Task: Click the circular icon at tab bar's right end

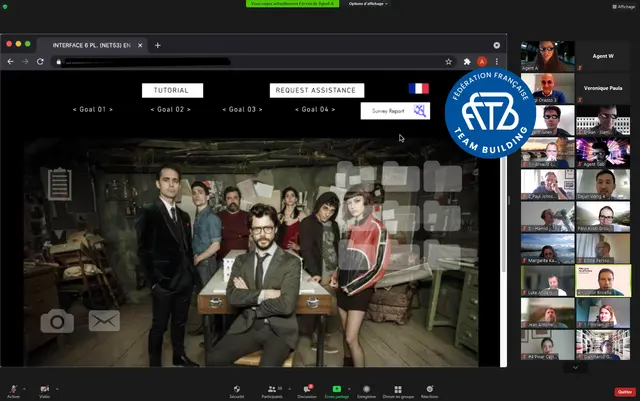Action: 496,45
